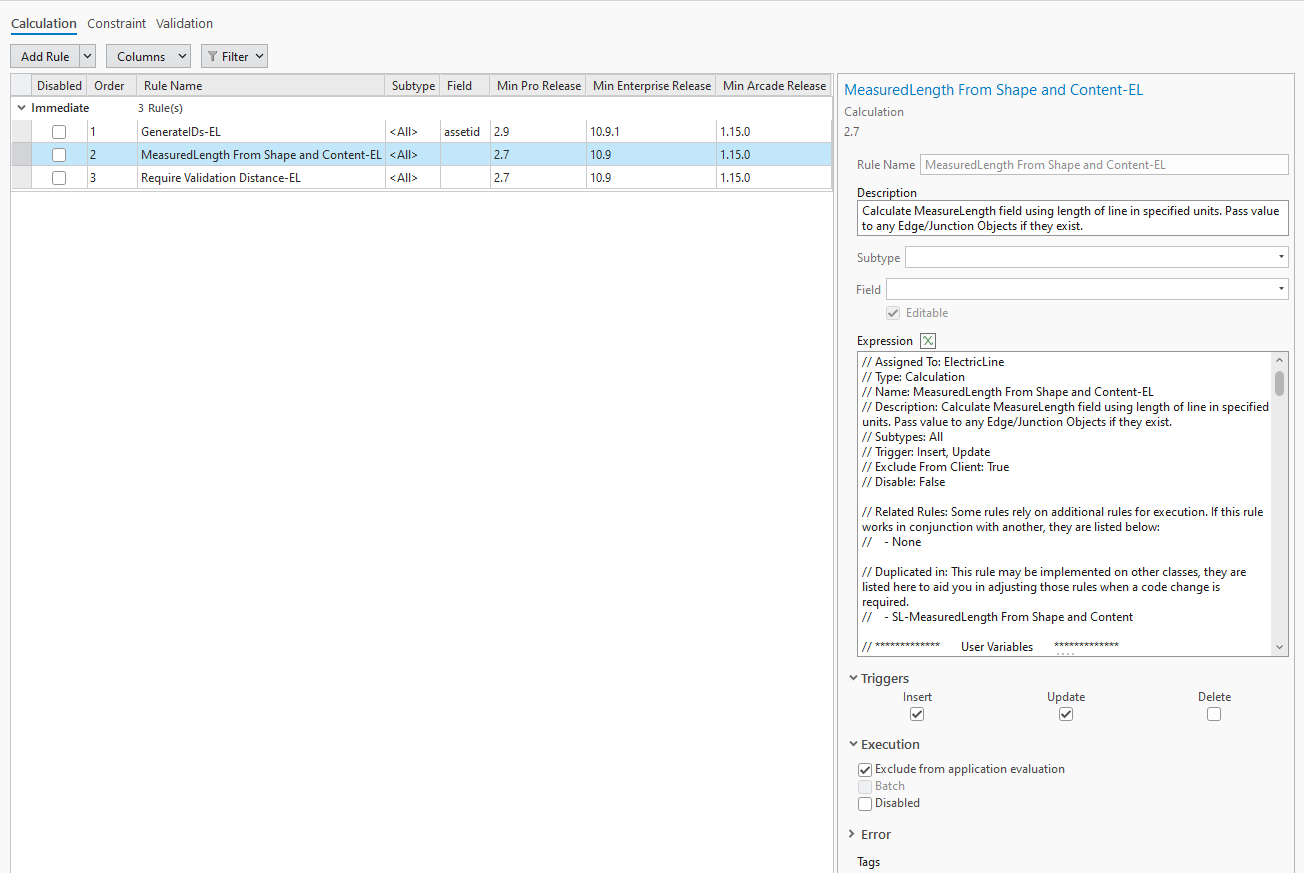Open the Subtype combo box

[1280, 257]
